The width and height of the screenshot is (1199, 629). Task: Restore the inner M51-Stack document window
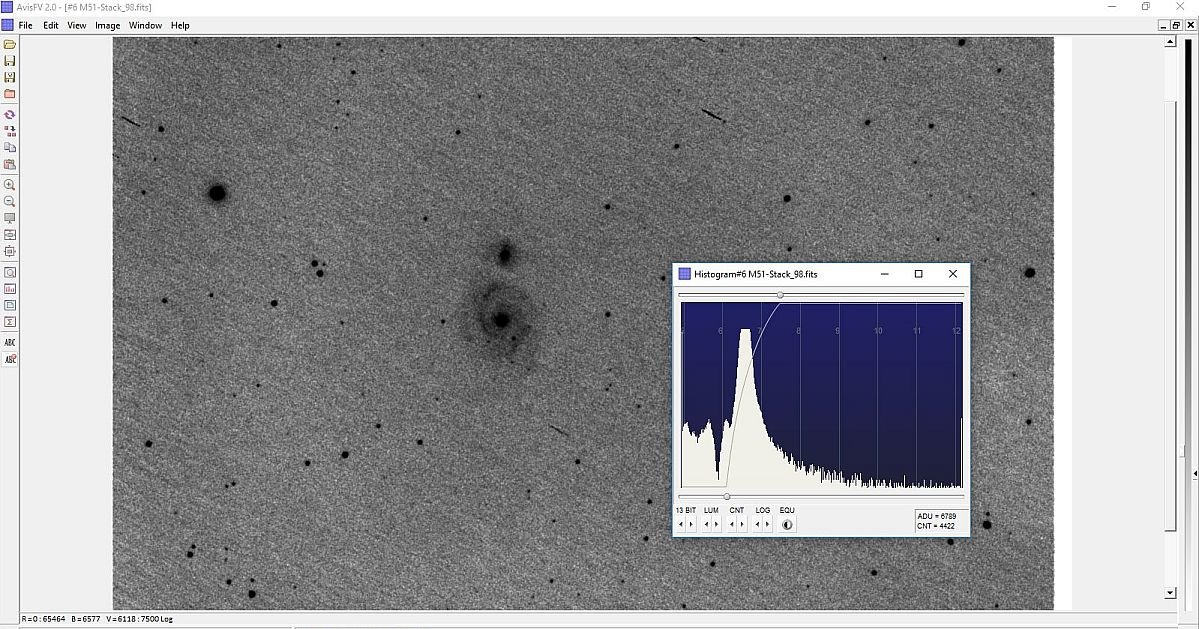point(1176,25)
